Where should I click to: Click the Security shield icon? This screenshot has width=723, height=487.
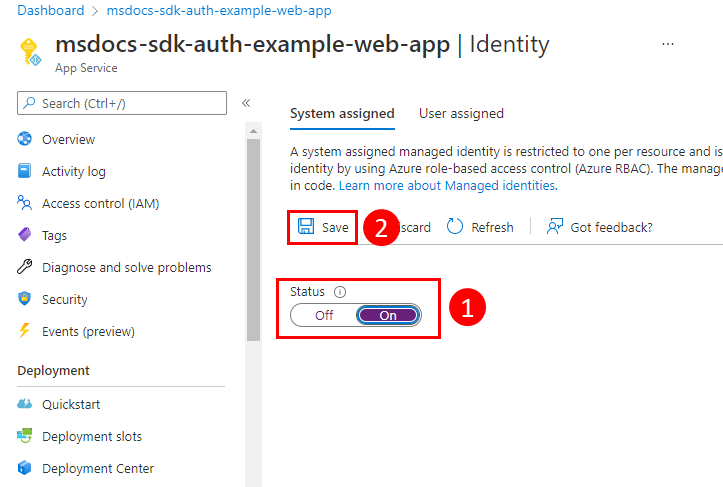(25, 299)
